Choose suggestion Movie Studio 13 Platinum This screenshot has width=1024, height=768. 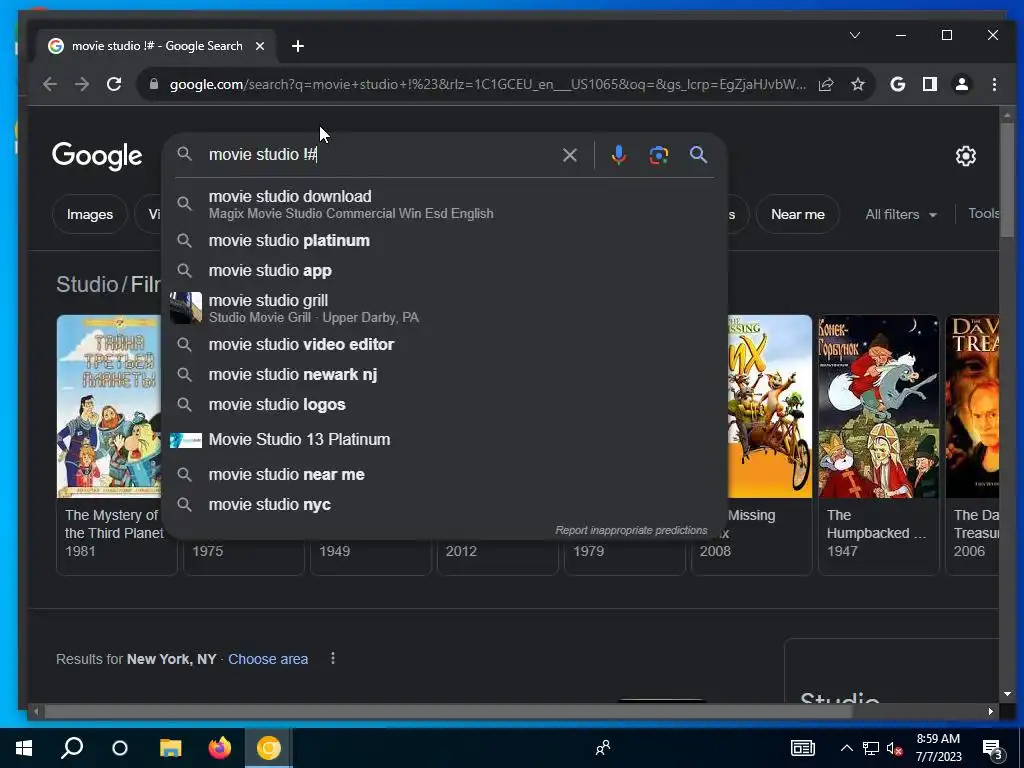coord(444,440)
